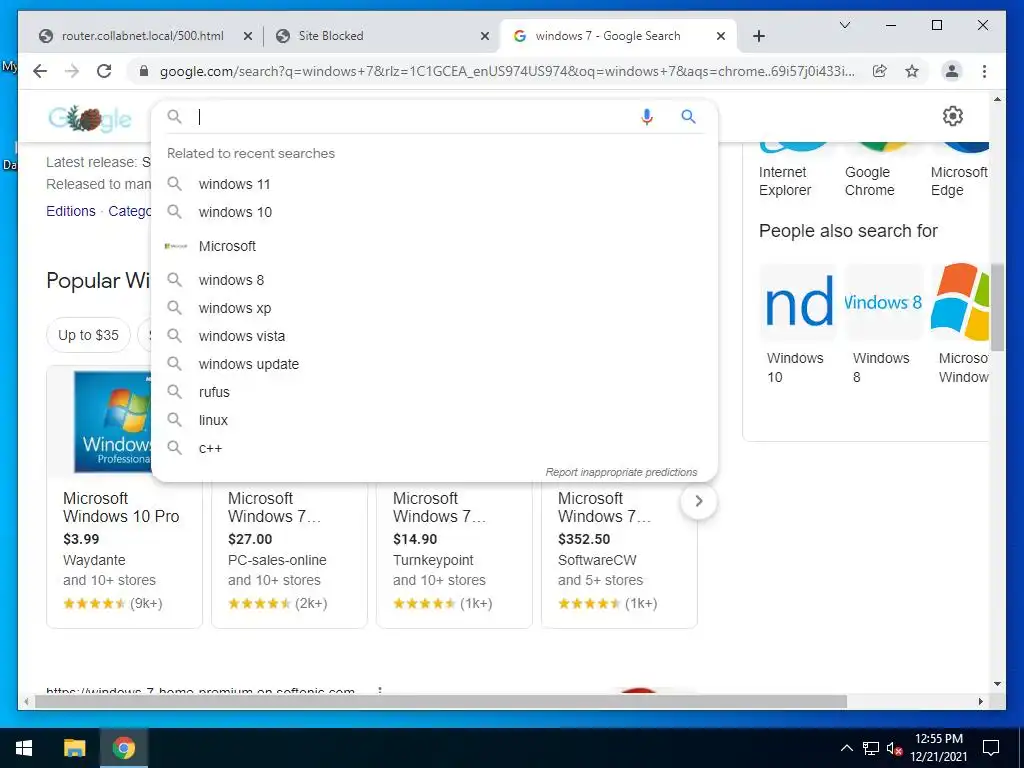1024x768 pixels.
Task: Pick the linux suggestion
Action: pyautogui.click(x=434, y=421)
